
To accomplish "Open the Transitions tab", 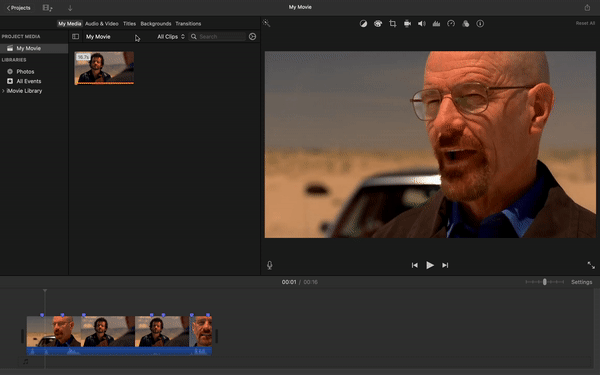I will (x=188, y=24).
